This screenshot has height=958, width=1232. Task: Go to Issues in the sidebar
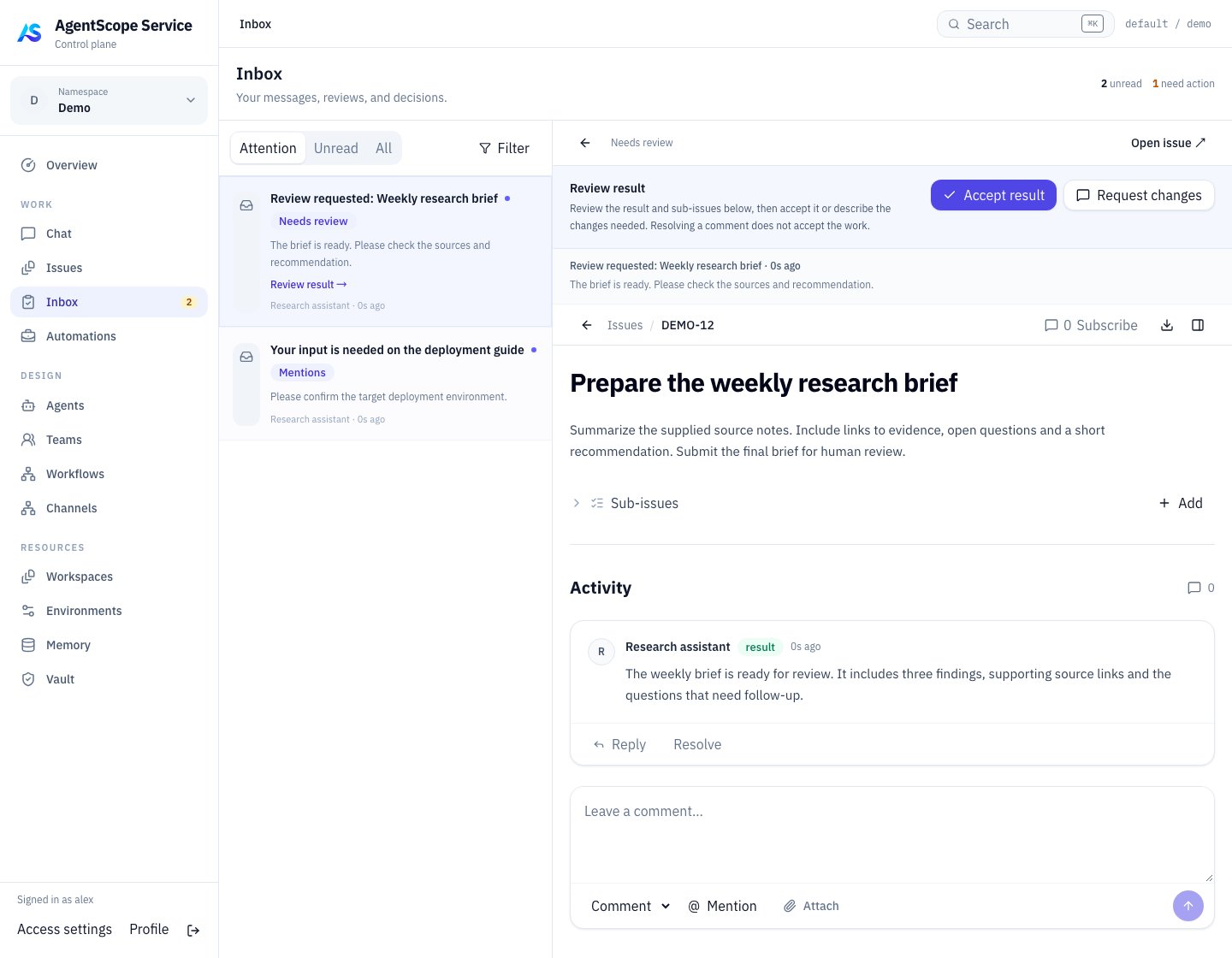point(109,268)
